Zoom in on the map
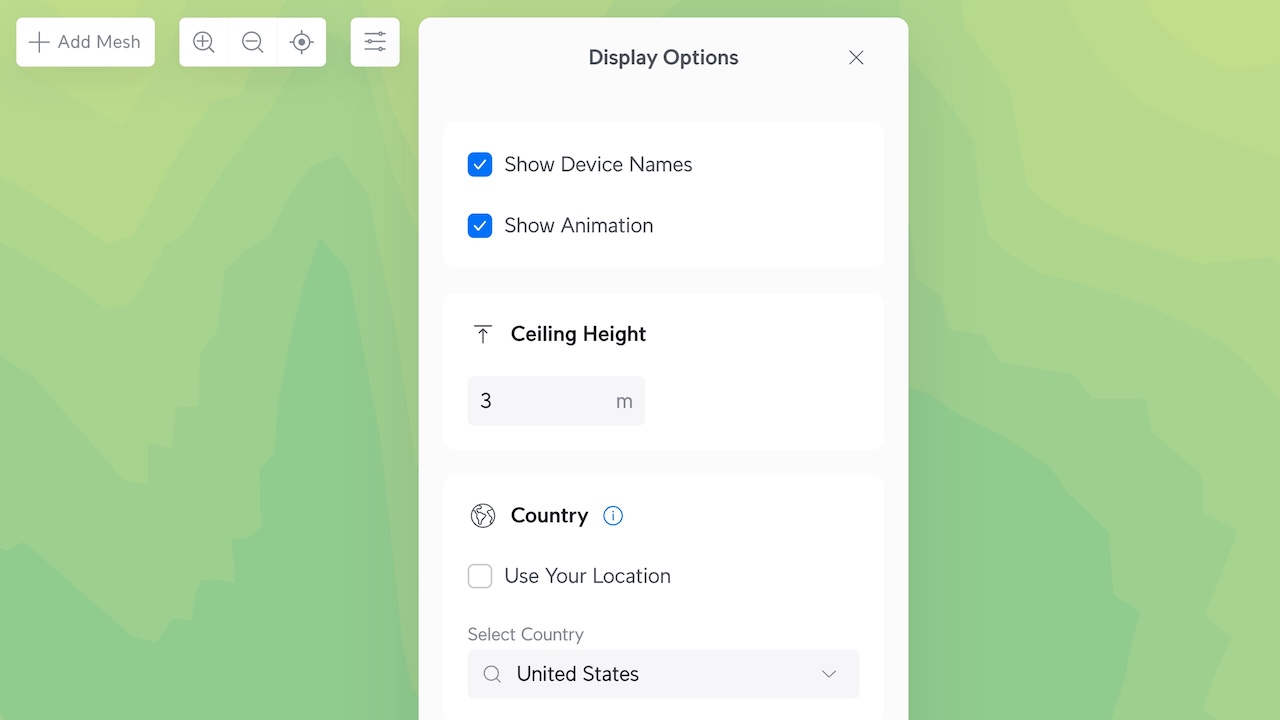This screenshot has width=1280, height=720. (204, 42)
